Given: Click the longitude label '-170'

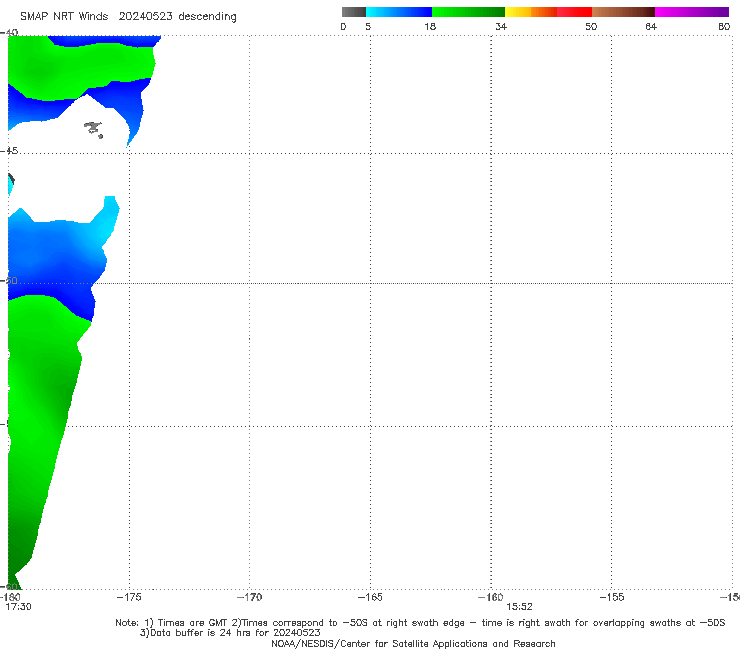Looking at the screenshot, I should [x=250, y=597].
